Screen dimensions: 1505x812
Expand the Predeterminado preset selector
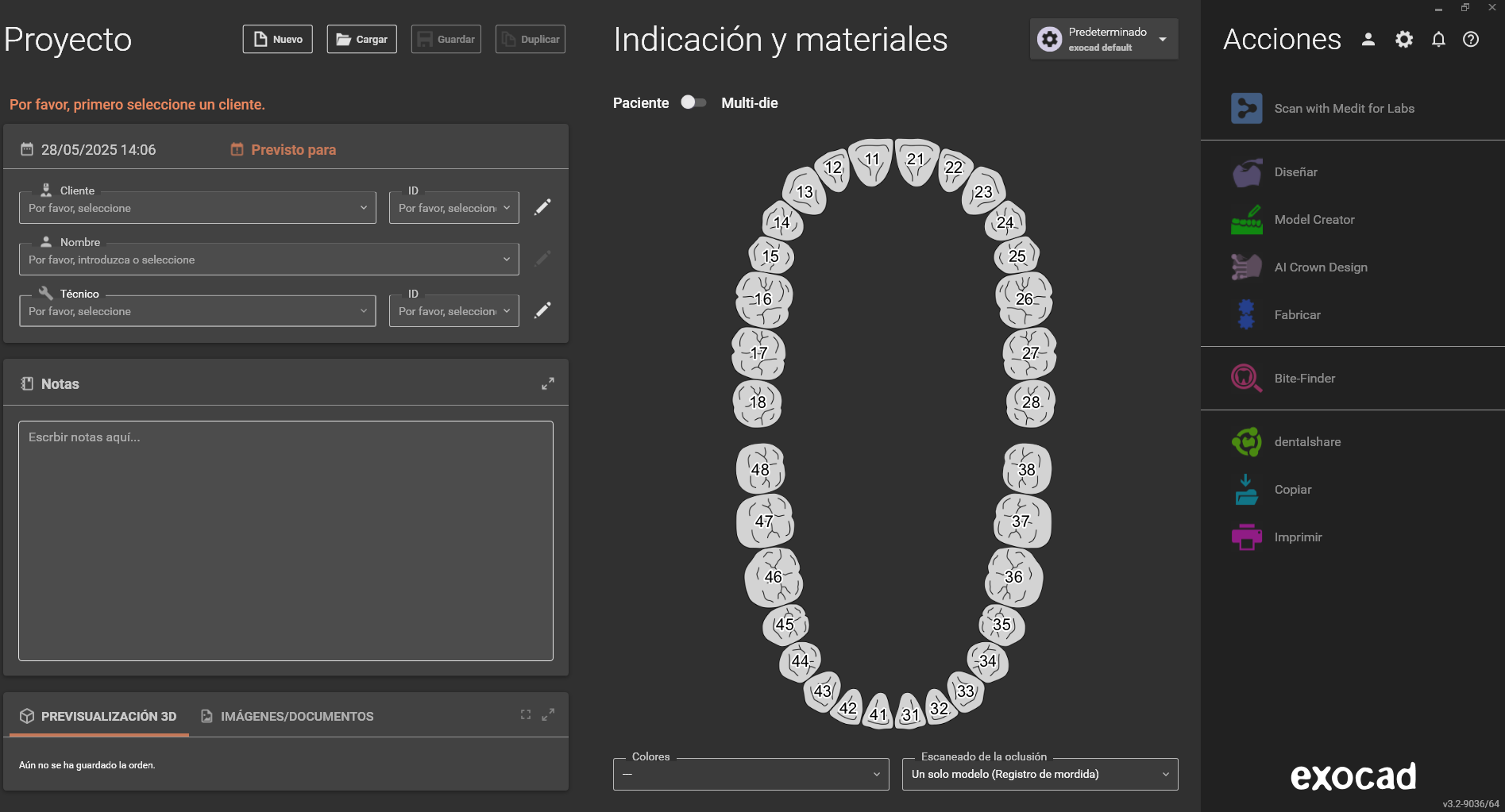click(1162, 39)
